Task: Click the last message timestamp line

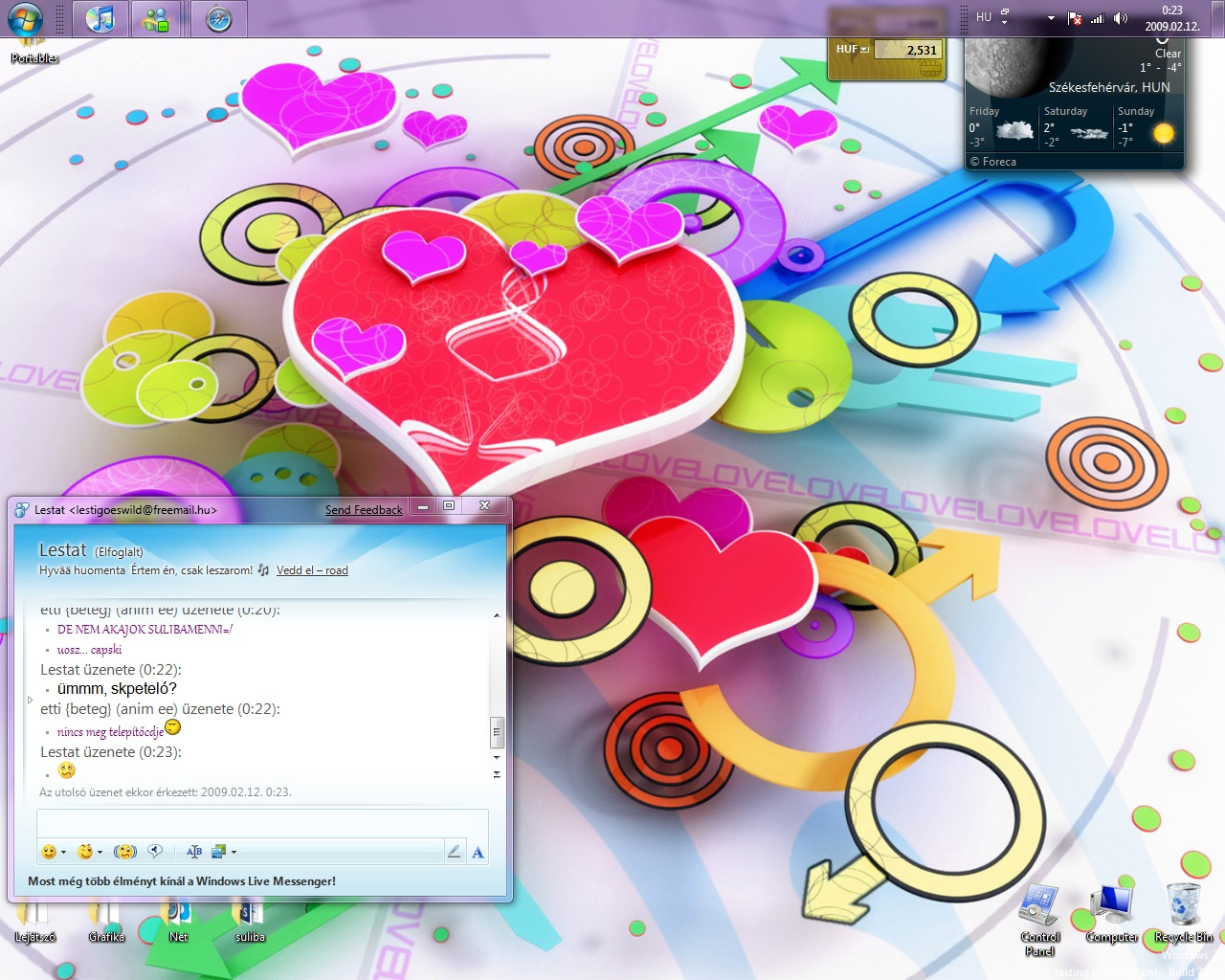Action: pos(166,792)
